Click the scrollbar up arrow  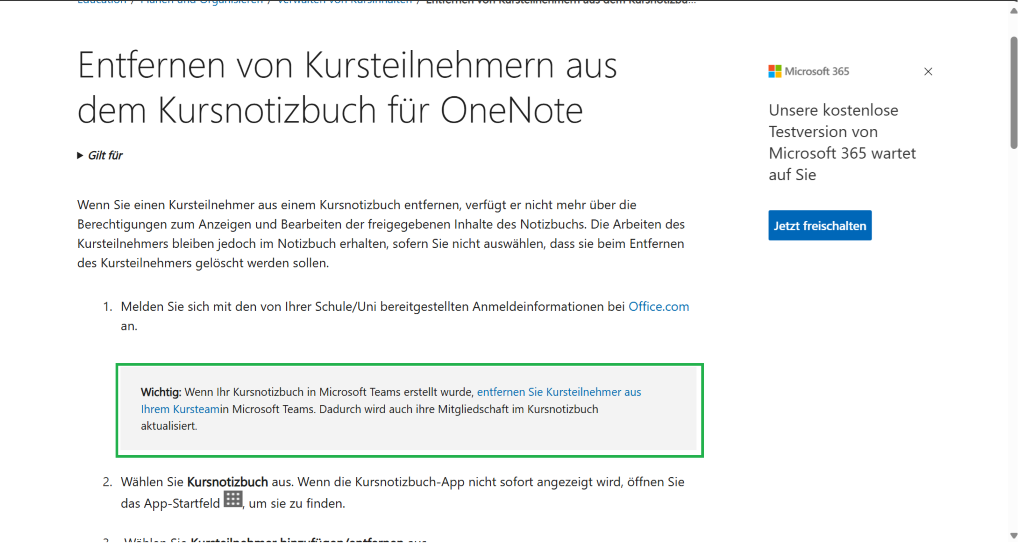pyautogui.click(x=1014, y=9)
